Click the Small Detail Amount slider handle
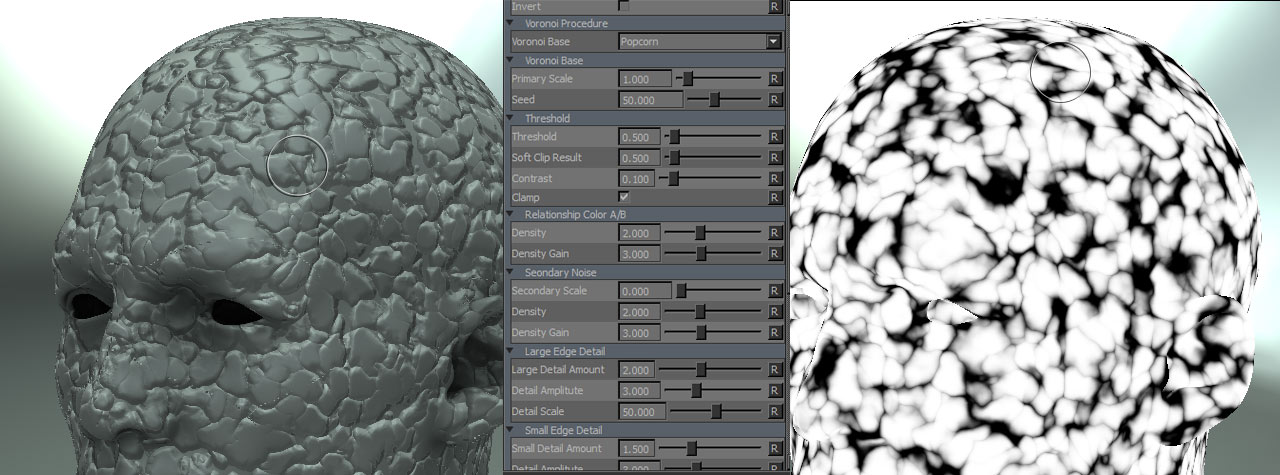This screenshot has width=1280, height=475. 691,449
